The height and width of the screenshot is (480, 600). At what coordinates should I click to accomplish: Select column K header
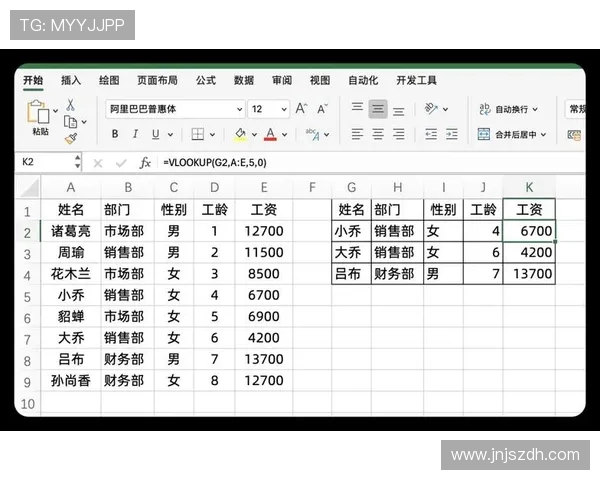coord(529,188)
